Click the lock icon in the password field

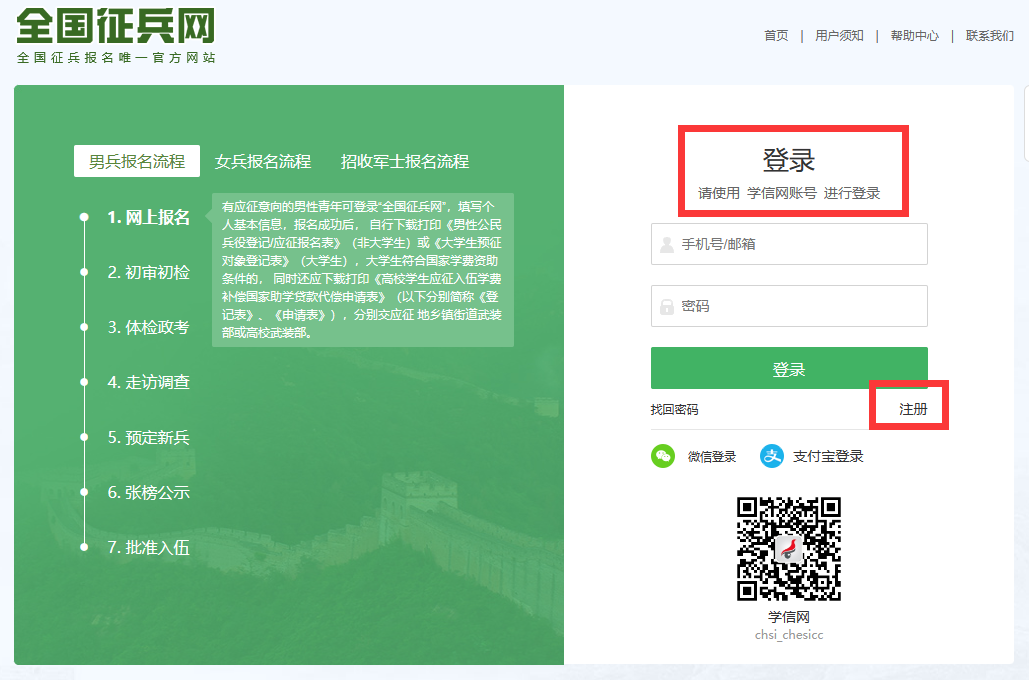667,307
